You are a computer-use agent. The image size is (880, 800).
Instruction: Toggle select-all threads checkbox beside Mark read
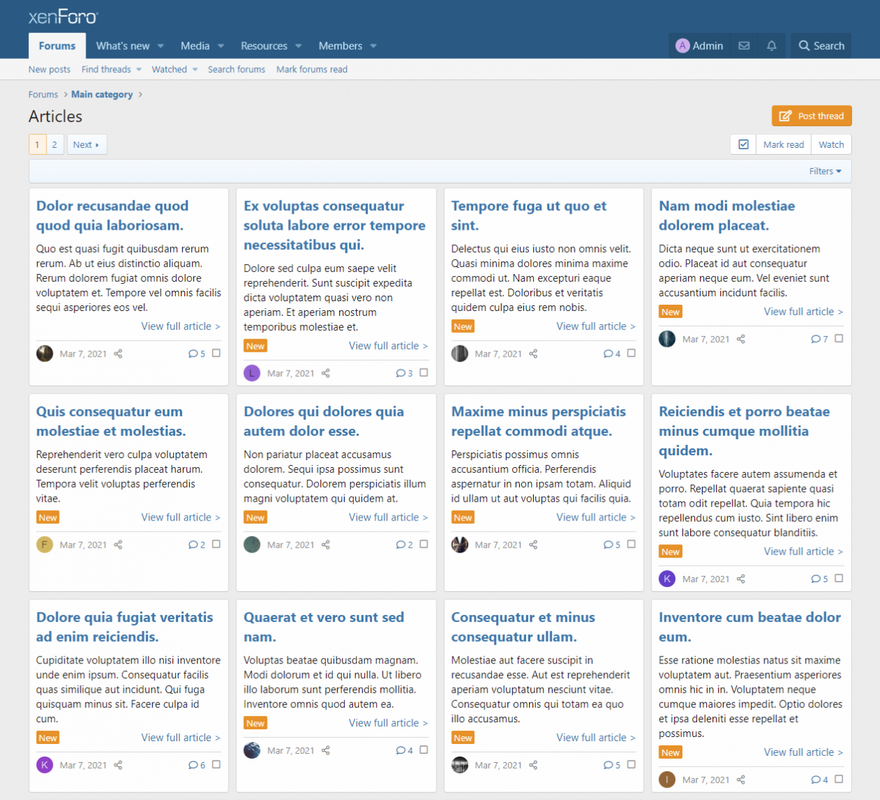point(744,145)
